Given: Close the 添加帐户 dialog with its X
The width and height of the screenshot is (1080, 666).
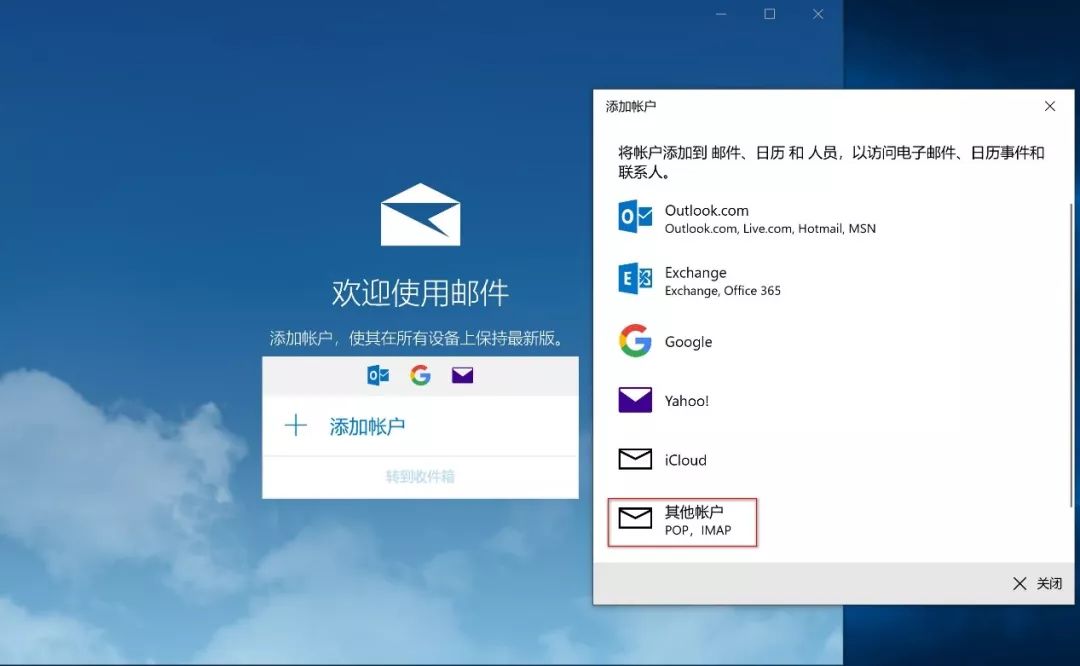Looking at the screenshot, I should pos(1049,106).
